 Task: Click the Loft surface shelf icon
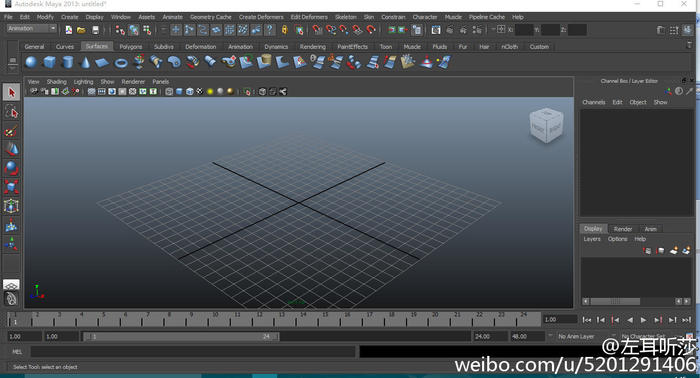click(x=156, y=62)
